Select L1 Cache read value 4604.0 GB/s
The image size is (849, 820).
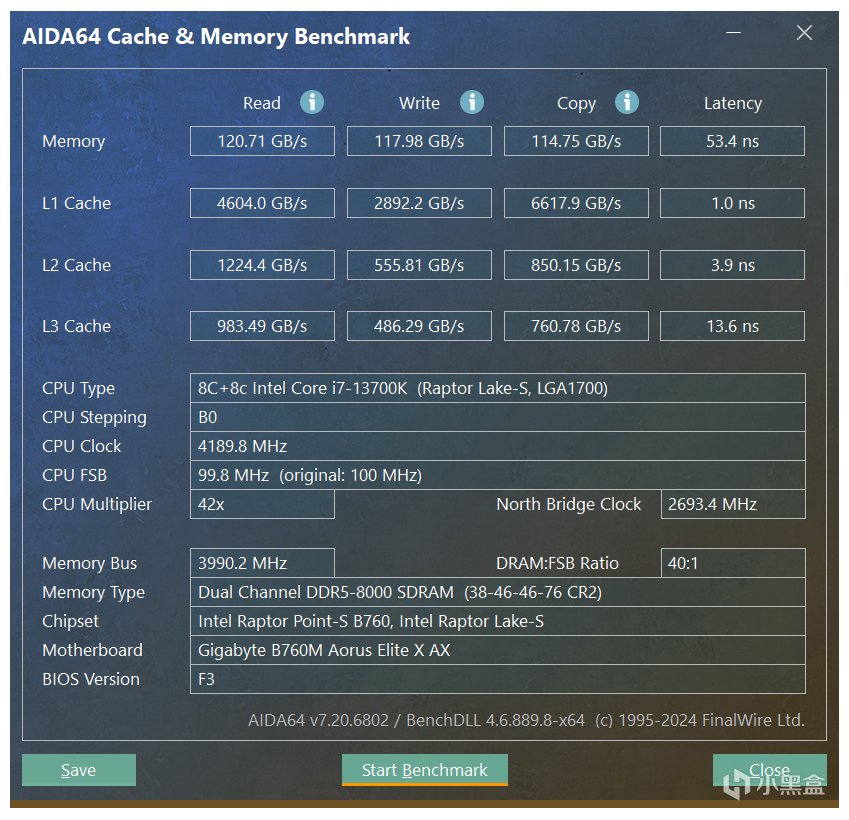point(262,203)
